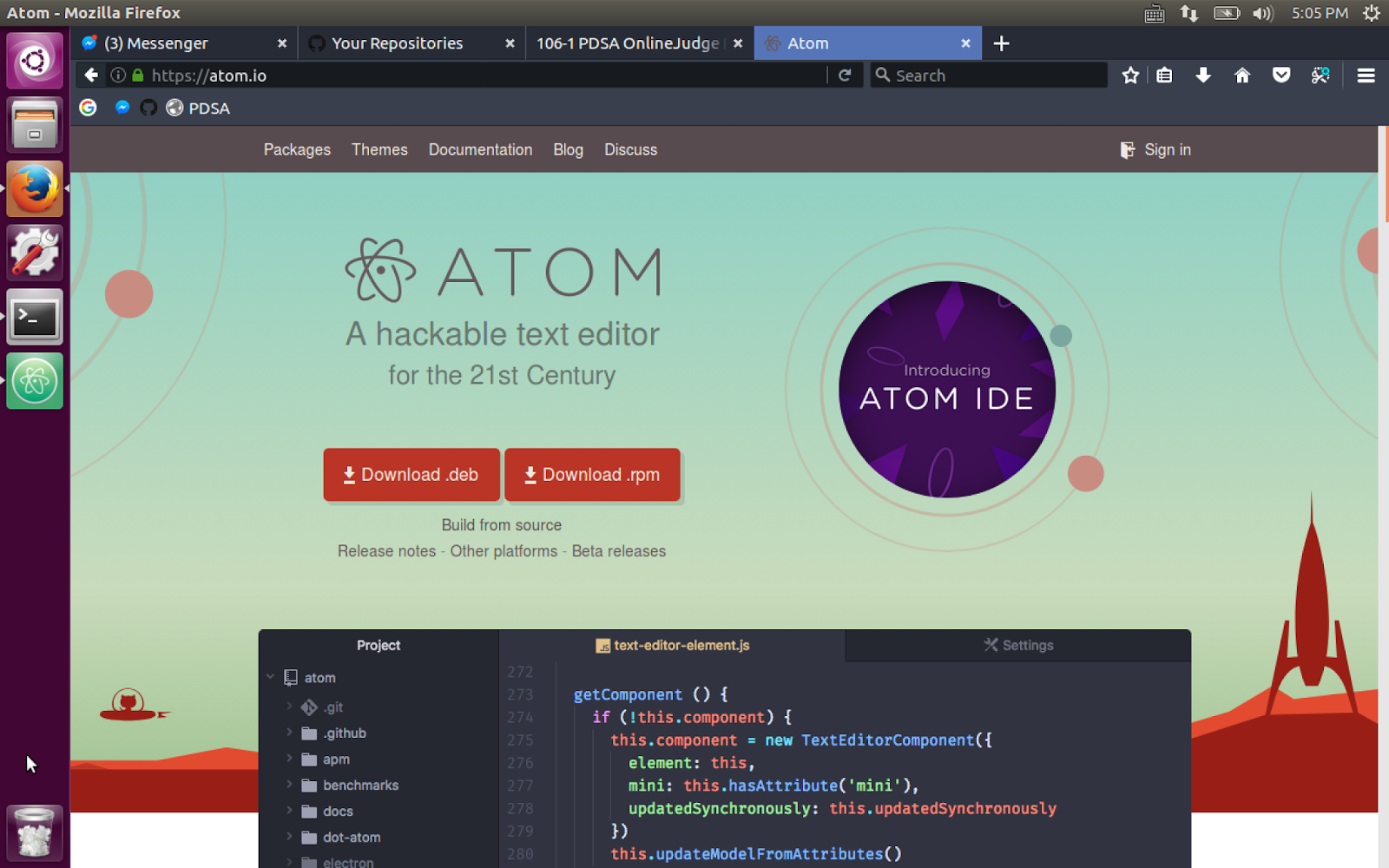Open the Release notes link

(x=386, y=551)
